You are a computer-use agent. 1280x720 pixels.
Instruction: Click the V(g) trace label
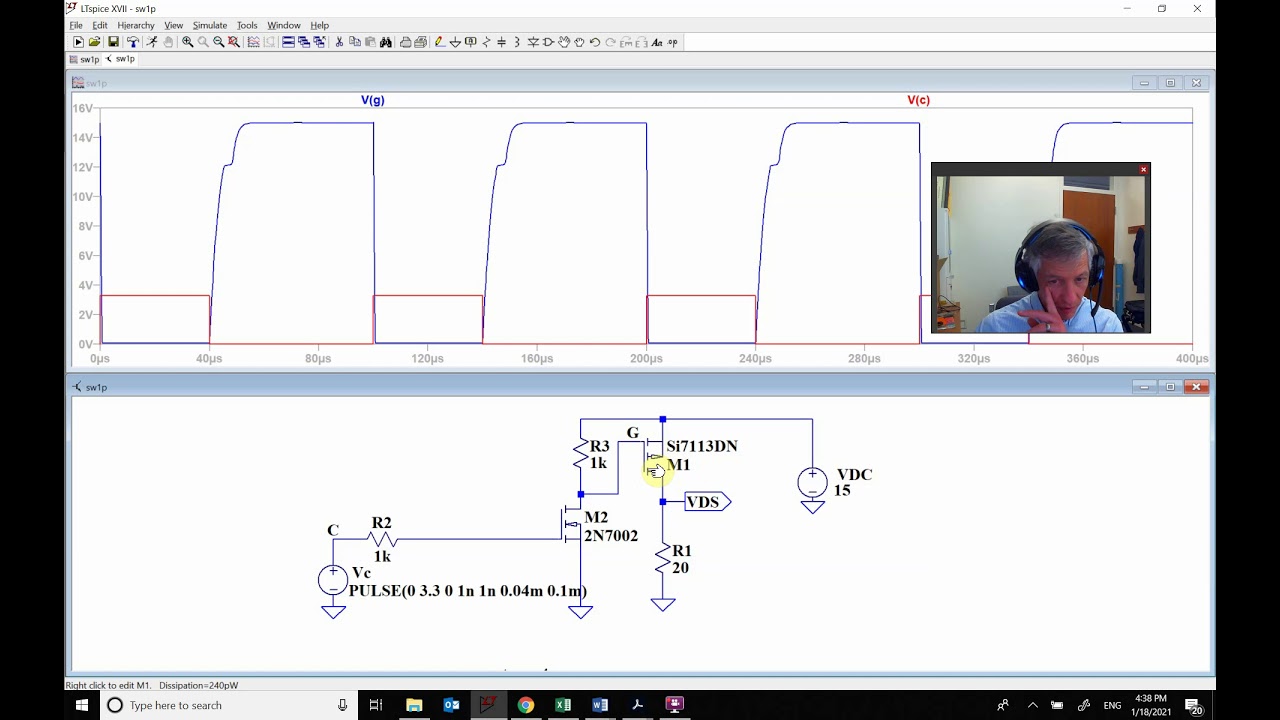pos(373,100)
